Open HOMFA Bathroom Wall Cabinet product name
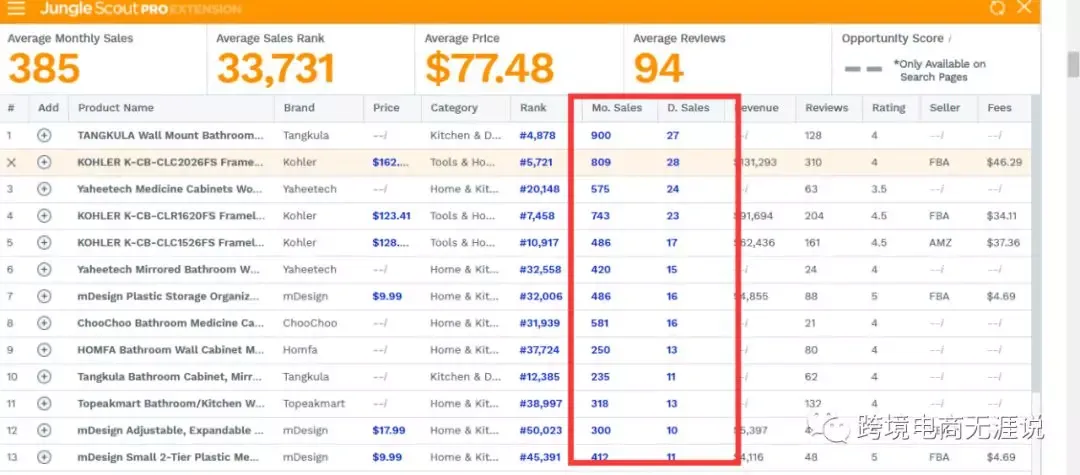The height and width of the screenshot is (475, 1080). coord(171,350)
